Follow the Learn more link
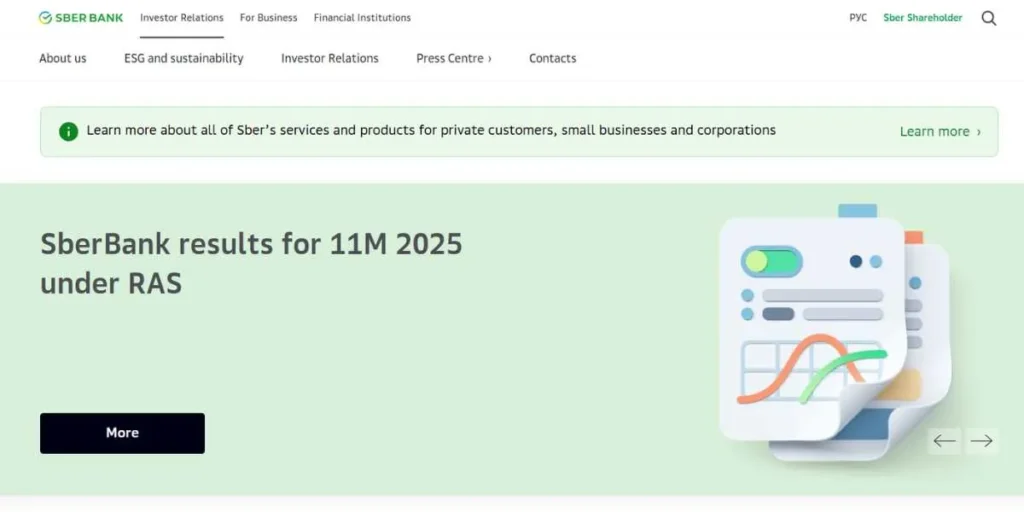This screenshot has width=1024, height=512. click(939, 131)
